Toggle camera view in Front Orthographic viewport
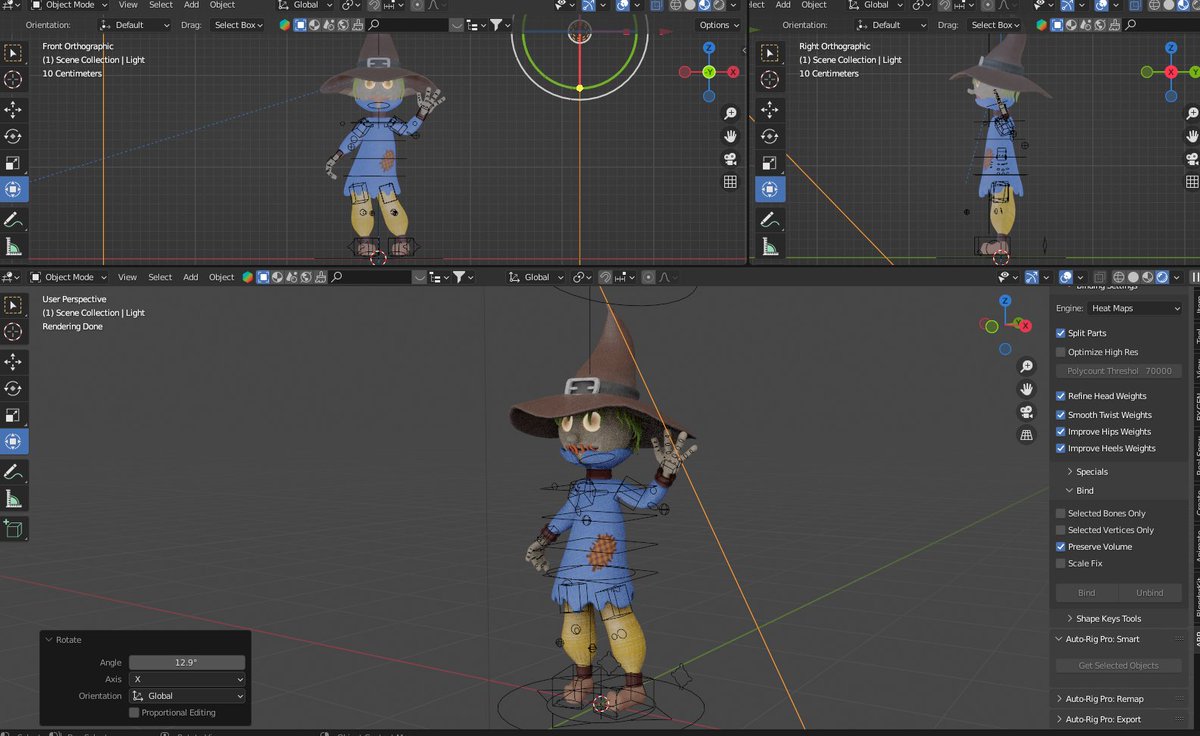Image resolution: width=1200 pixels, height=736 pixels. 731,159
